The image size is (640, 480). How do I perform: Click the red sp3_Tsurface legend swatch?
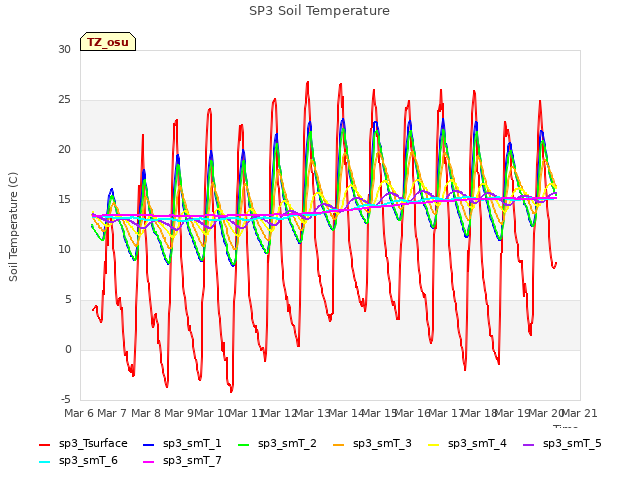(44, 444)
